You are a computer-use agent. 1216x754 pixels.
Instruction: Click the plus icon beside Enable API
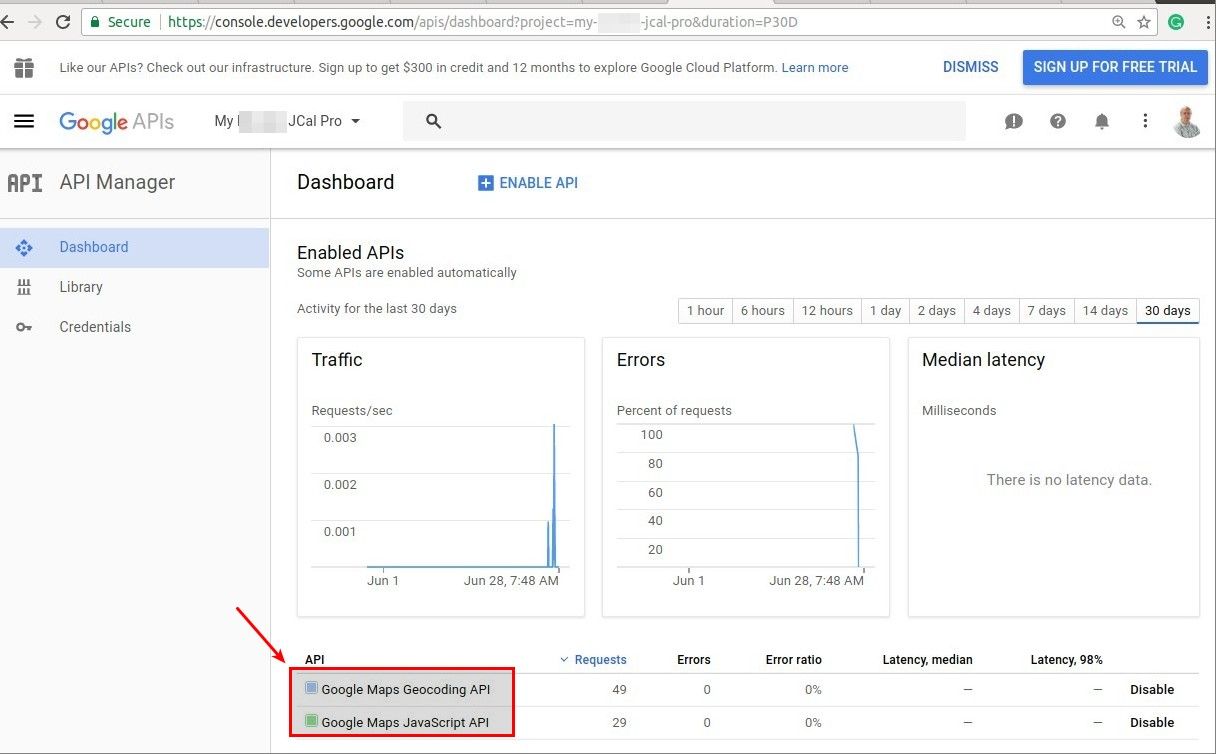(486, 183)
